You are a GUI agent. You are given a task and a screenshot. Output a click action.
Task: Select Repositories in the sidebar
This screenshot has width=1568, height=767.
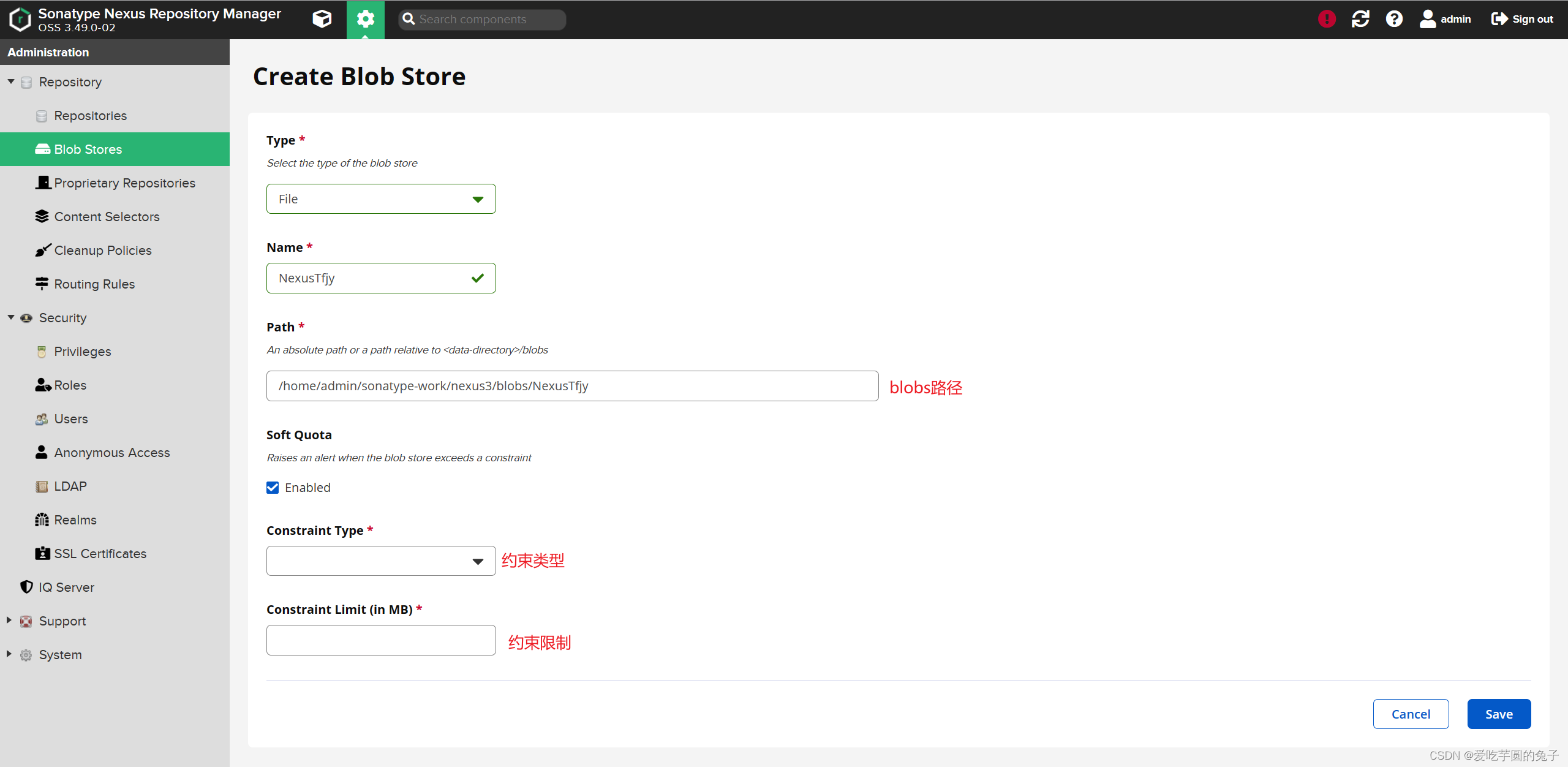[90, 116]
